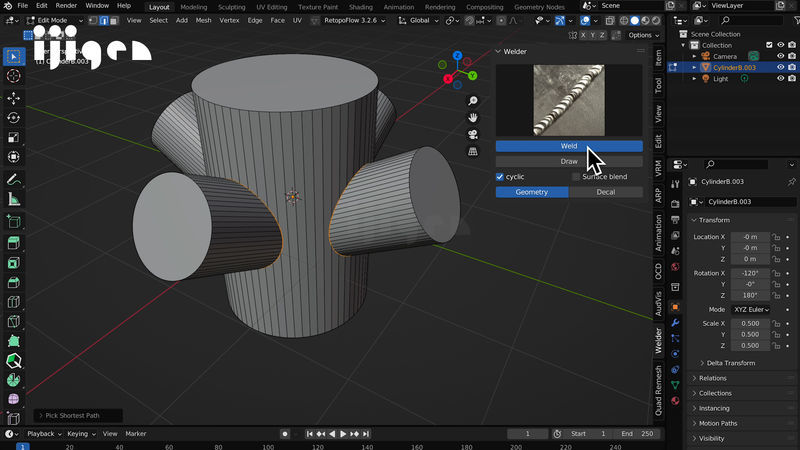
Task: Uncheck the cyclic checkbox
Action: click(x=501, y=177)
